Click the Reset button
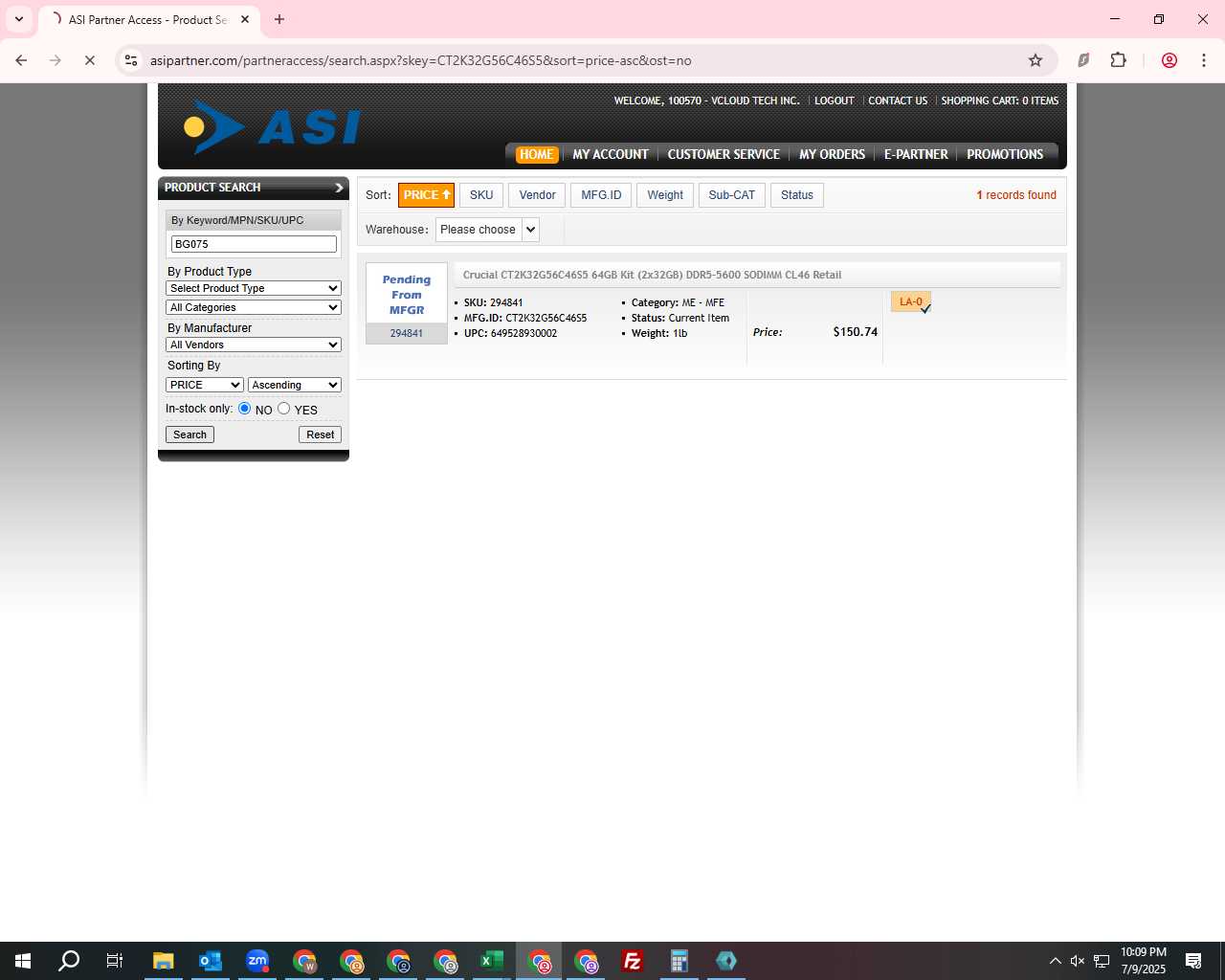1225x980 pixels. [320, 434]
